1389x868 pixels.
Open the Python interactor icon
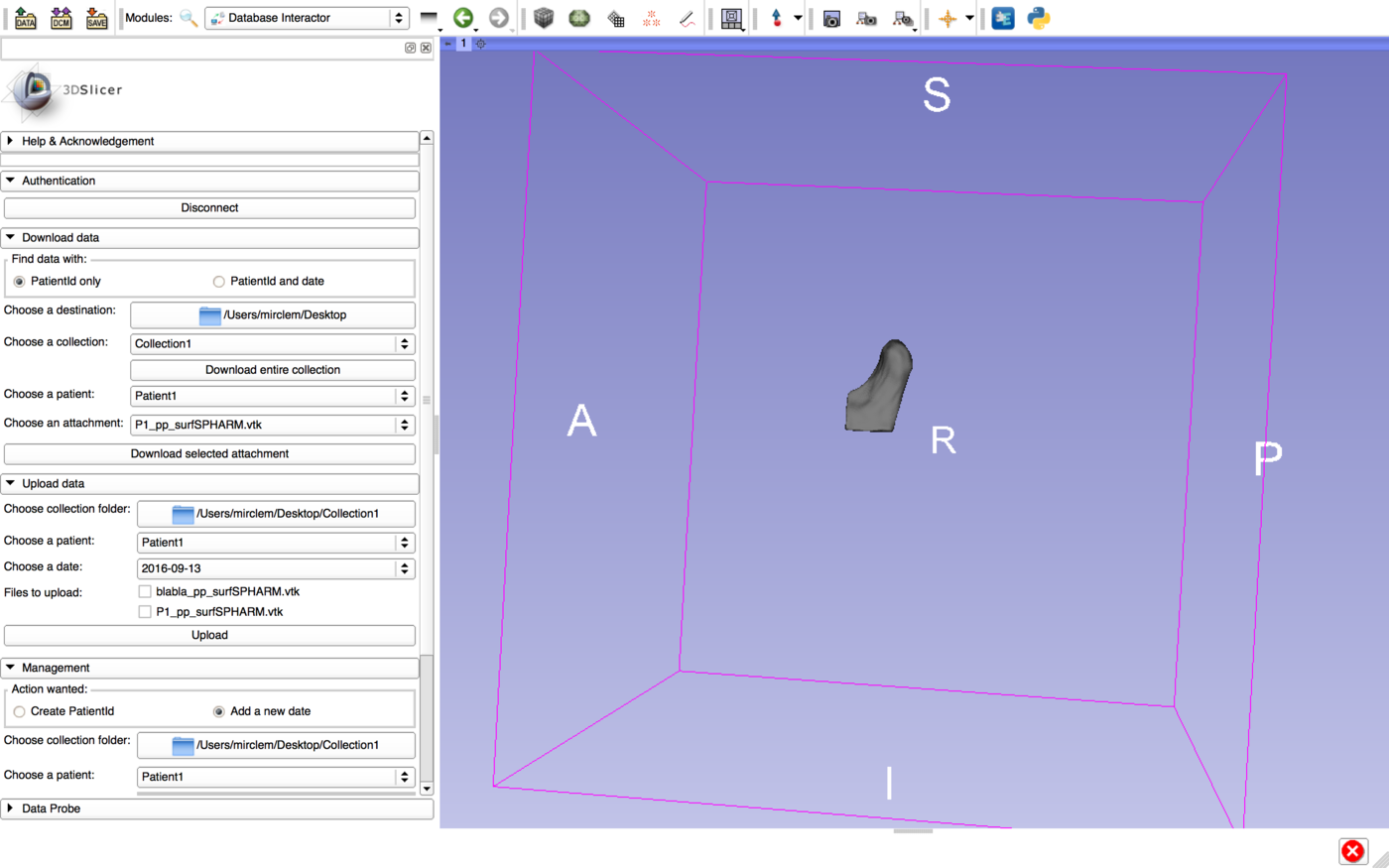pos(1039,18)
